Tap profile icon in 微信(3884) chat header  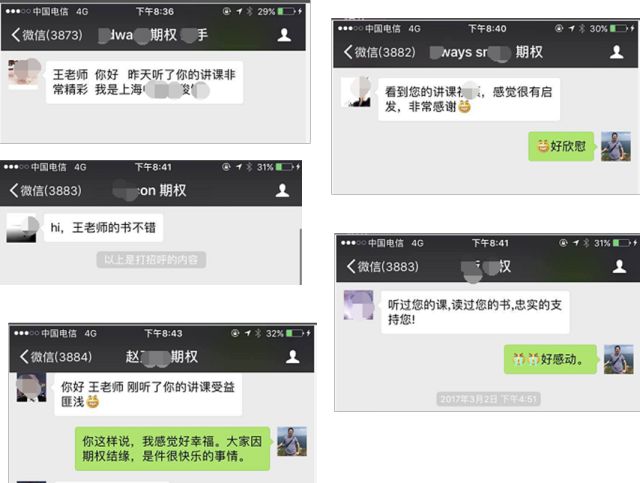[x=292, y=356]
